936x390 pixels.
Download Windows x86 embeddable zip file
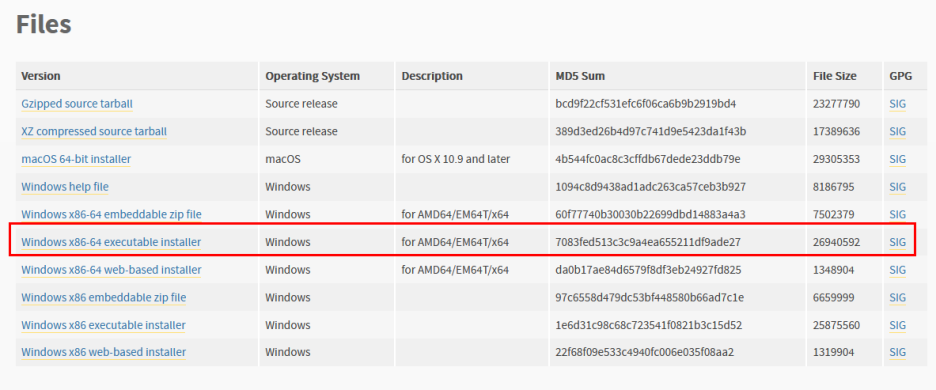pyautogui.click(x=104, y=297)
